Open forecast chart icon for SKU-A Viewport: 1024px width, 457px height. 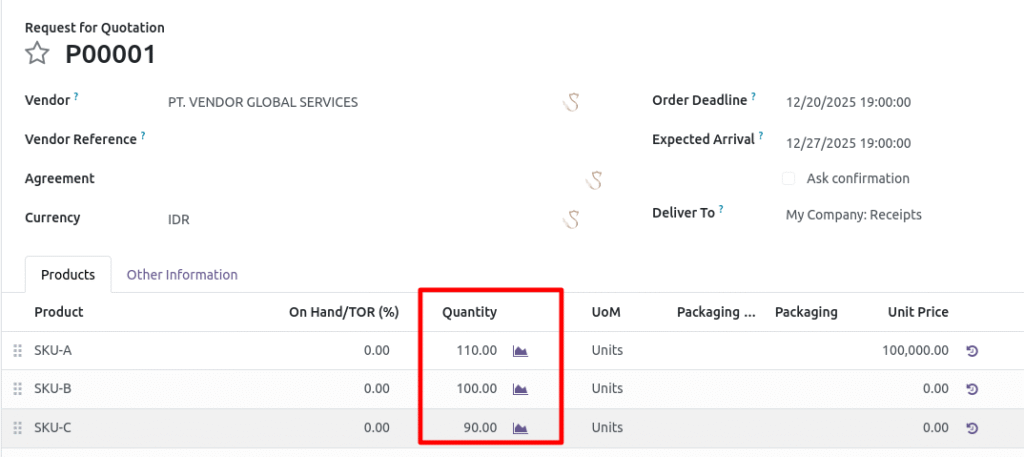[519, 350]
